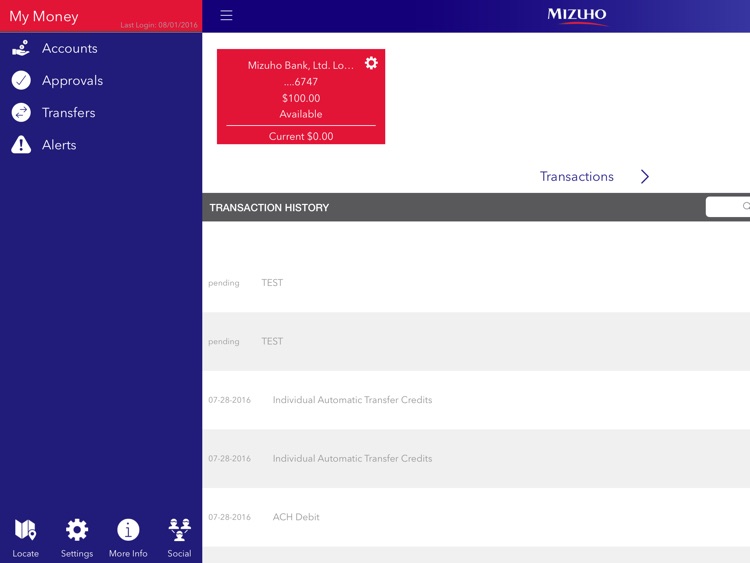Click the Locate map icon
The height and width of the screenshot is (563, 750).
25,530
